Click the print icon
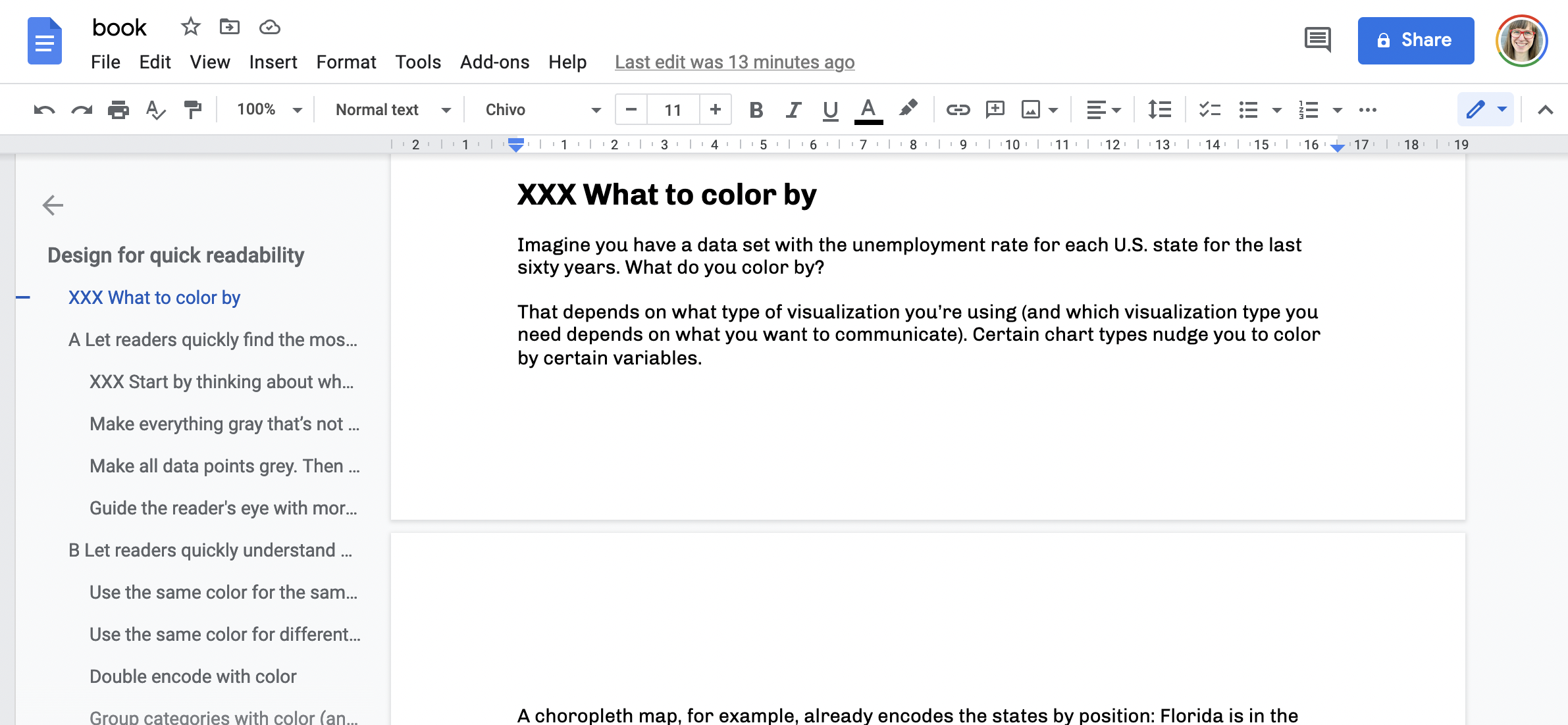 [118, 110]
